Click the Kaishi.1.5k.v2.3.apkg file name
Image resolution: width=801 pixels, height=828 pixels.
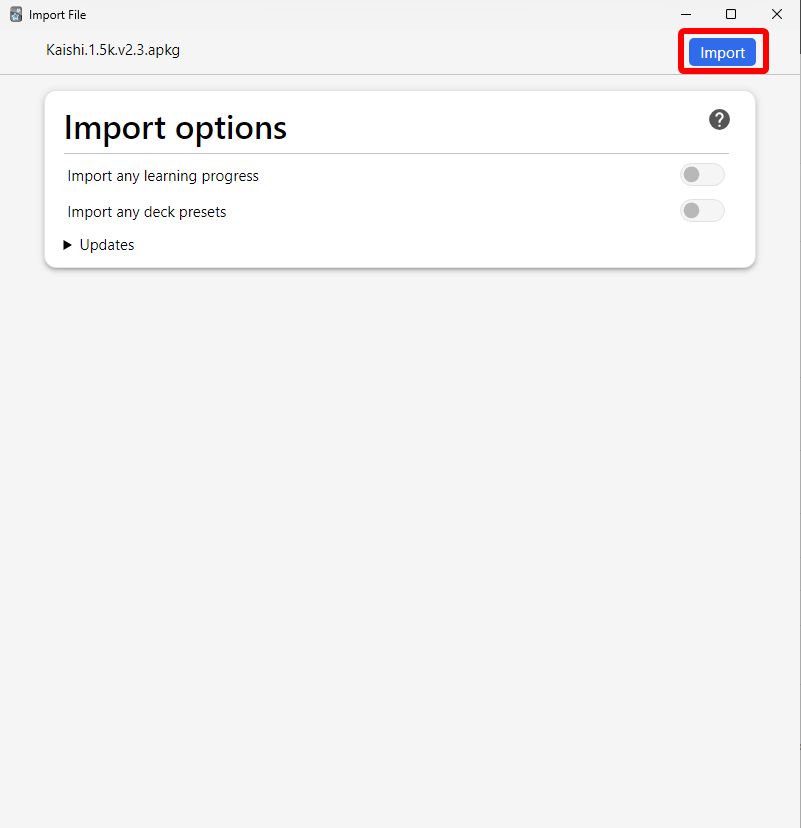(113, 50)
